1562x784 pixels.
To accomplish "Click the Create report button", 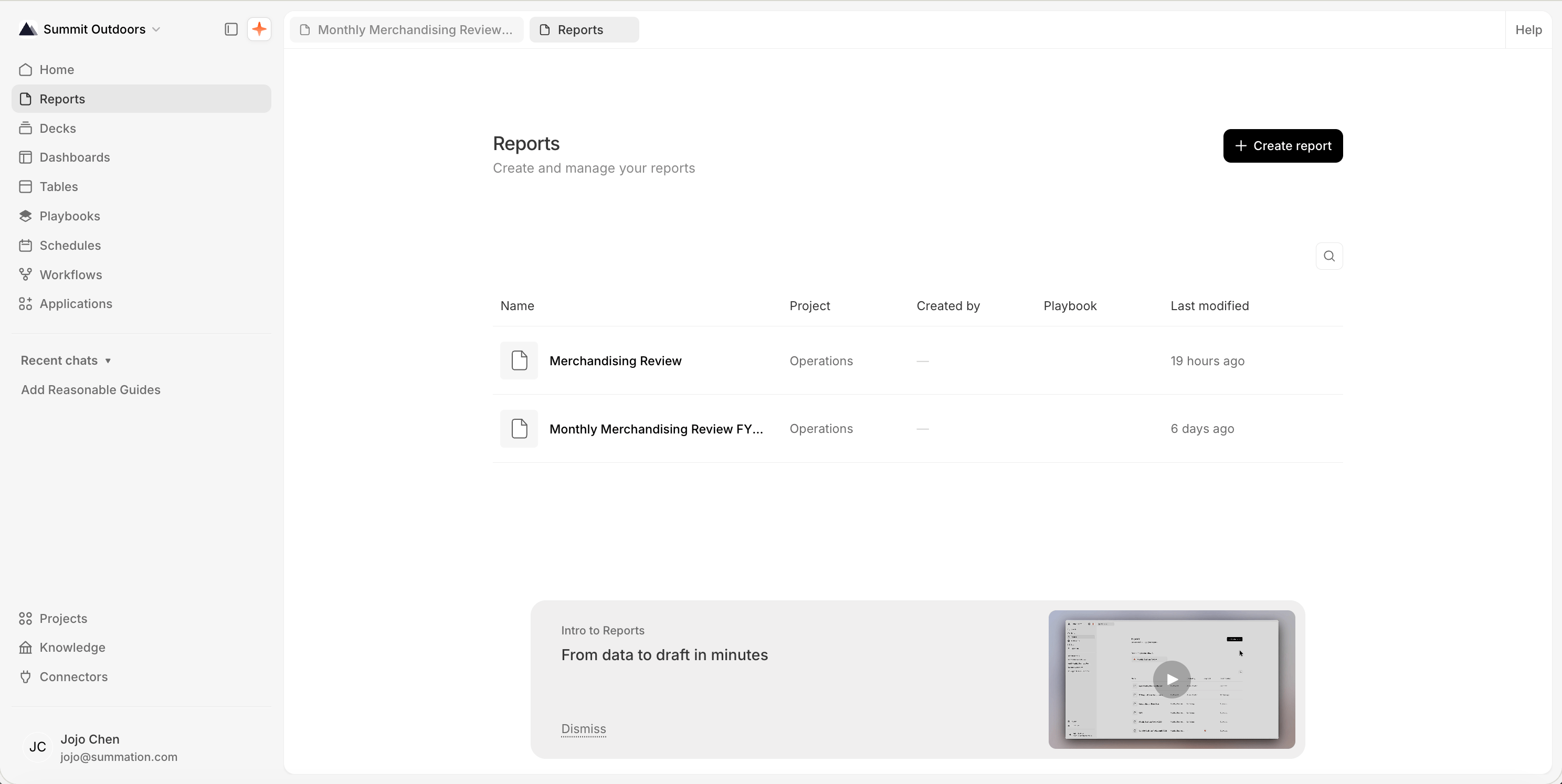I will coord(1282,145).
